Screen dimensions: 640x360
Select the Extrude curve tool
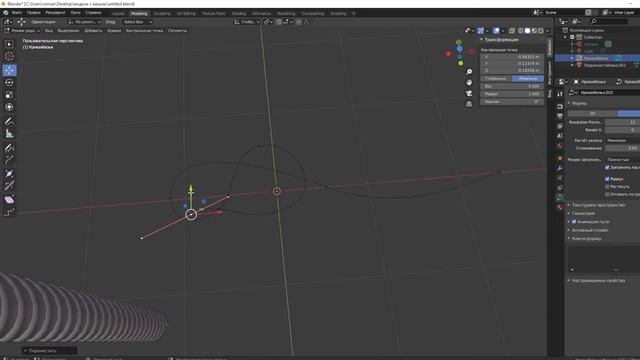[x=9, y=160]
